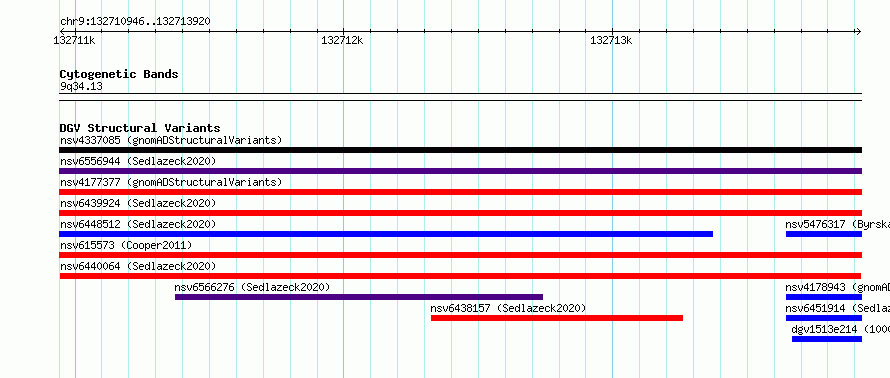
Task: Click the 9q34.13 band label
Action: [x=81, y=86]
